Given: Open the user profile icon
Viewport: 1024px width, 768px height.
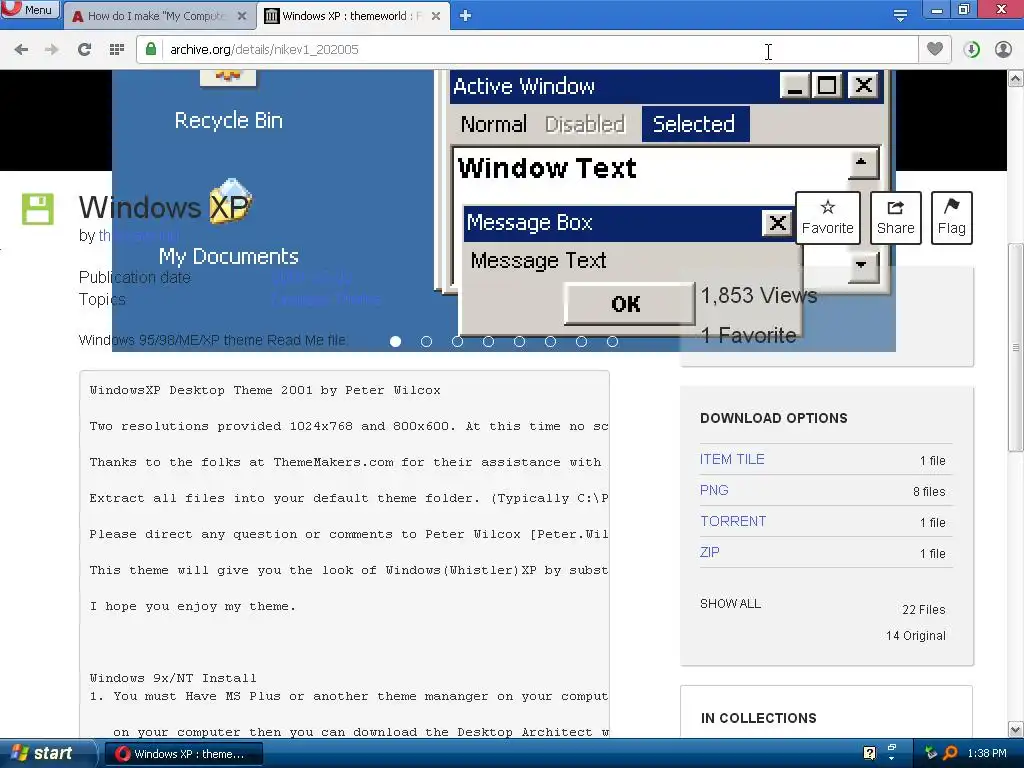Looking at the screenshot, I should click(x=1003, y=50).
